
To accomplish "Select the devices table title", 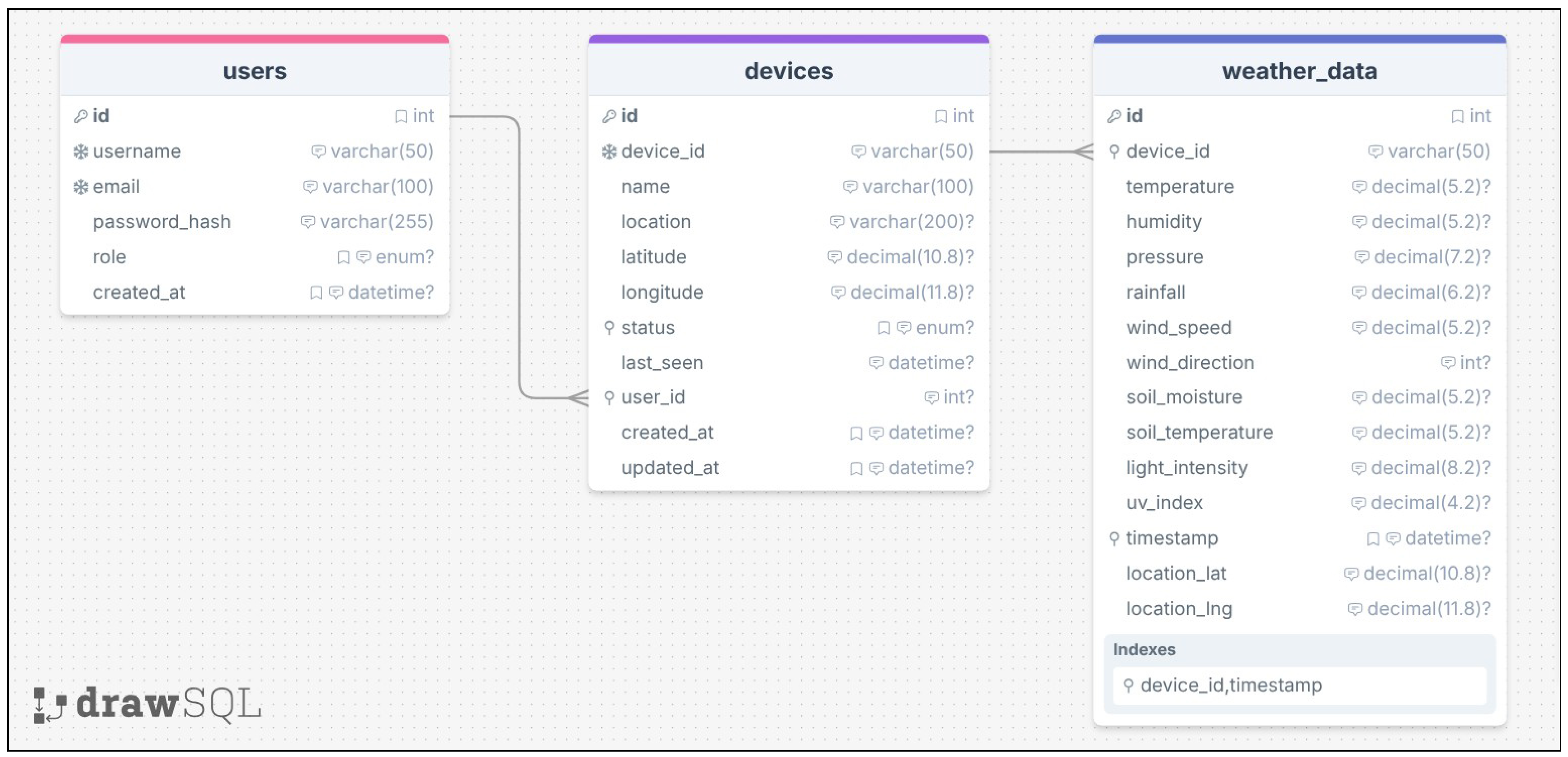I will tap(789, 71).
